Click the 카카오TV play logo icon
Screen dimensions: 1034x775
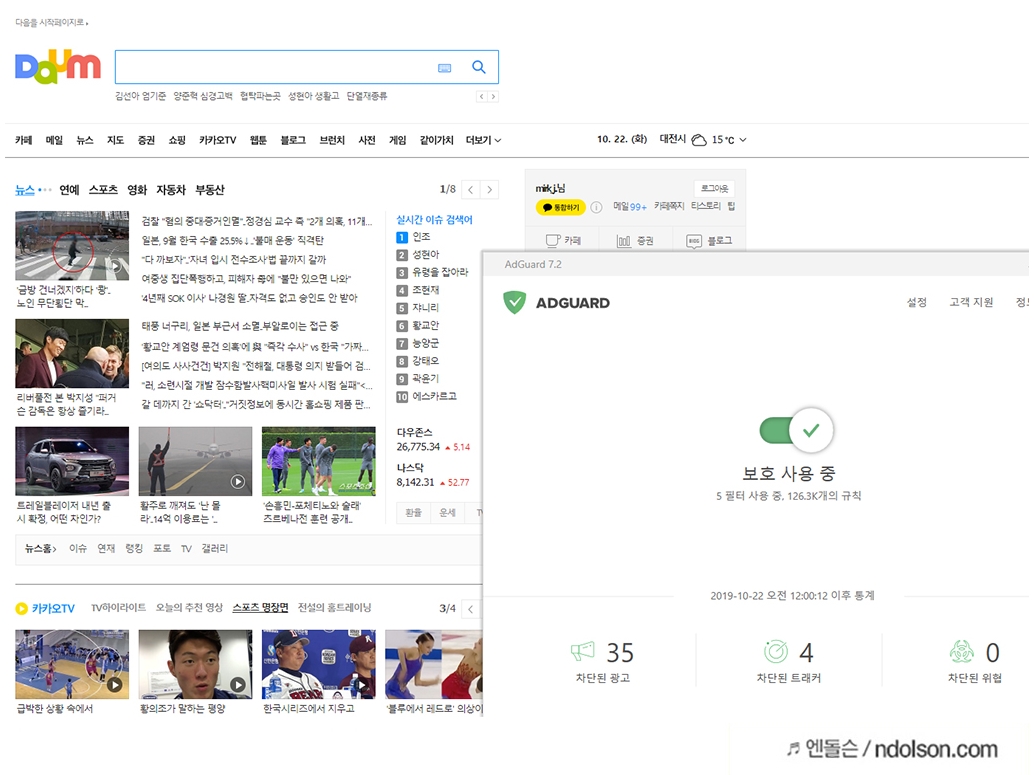pos(22,608)
